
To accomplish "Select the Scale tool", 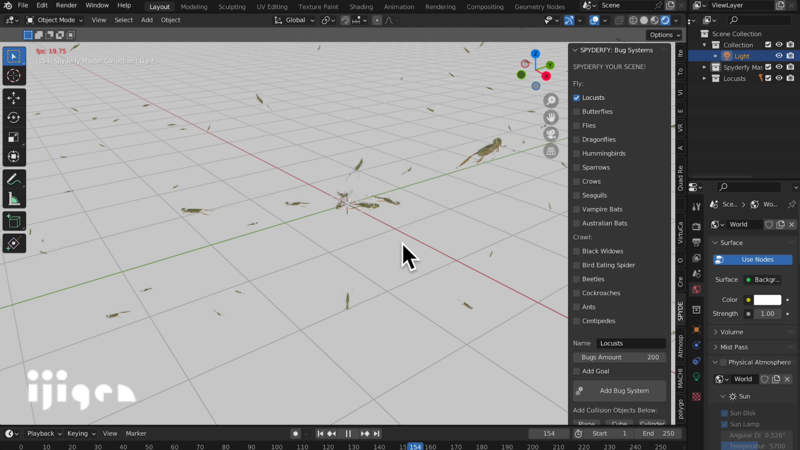I will [14, 137].
